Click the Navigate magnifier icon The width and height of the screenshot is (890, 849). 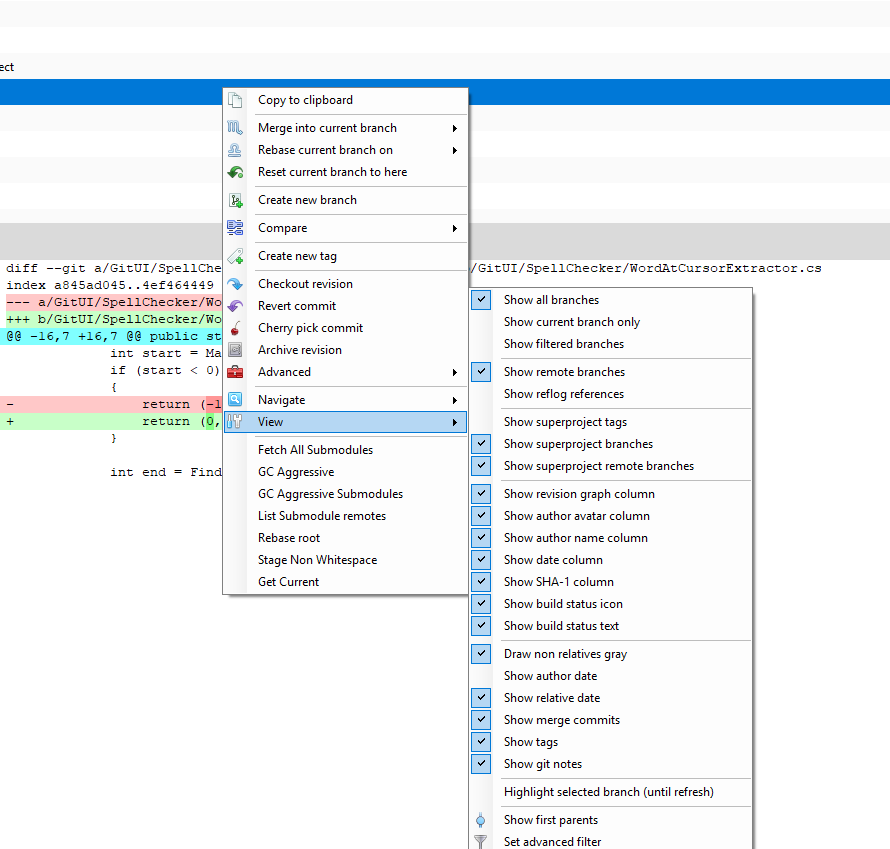point(235,400)
